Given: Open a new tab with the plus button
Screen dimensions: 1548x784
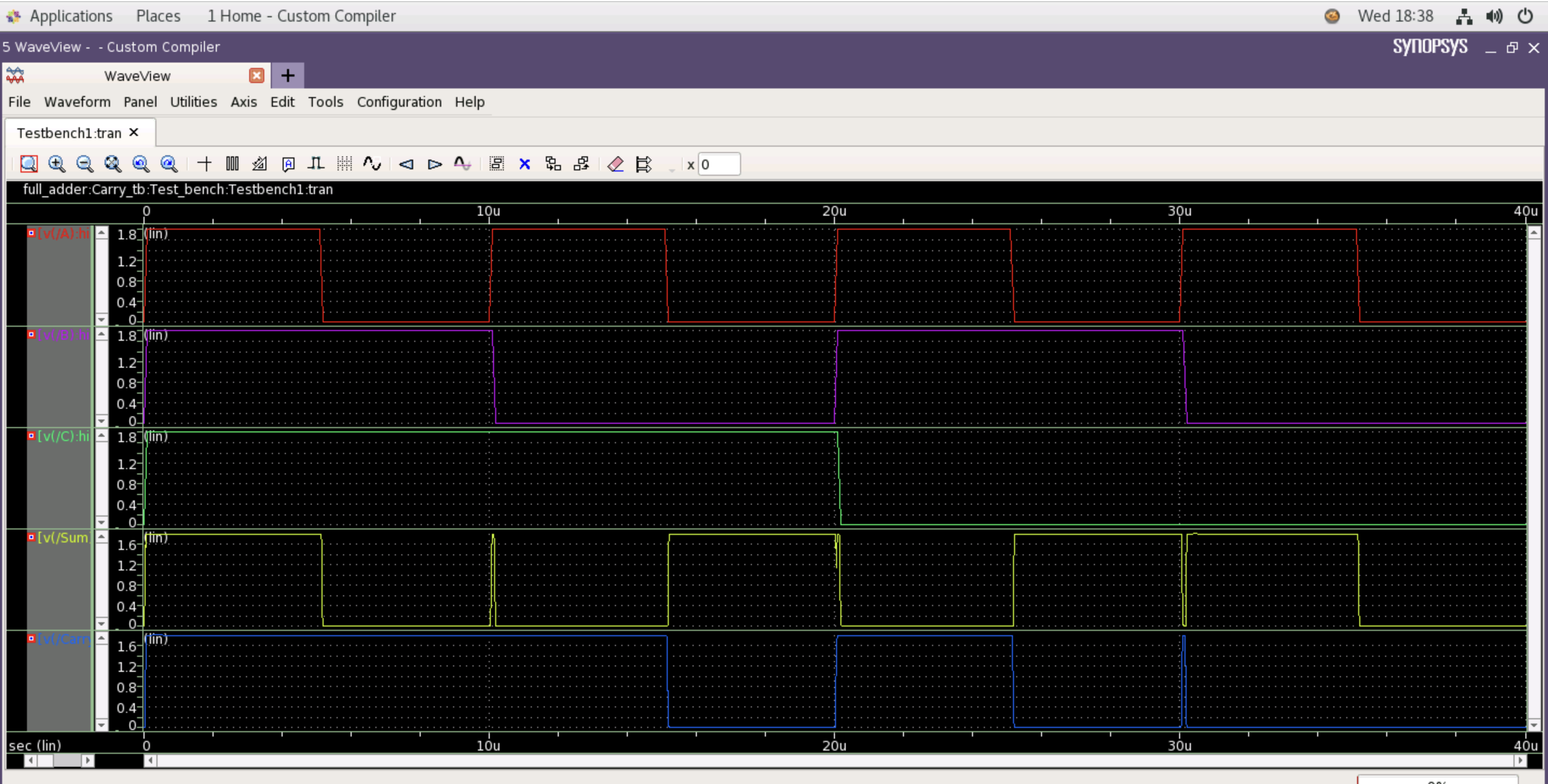Looking at the screenshot, I should click(x=287, y=75).
